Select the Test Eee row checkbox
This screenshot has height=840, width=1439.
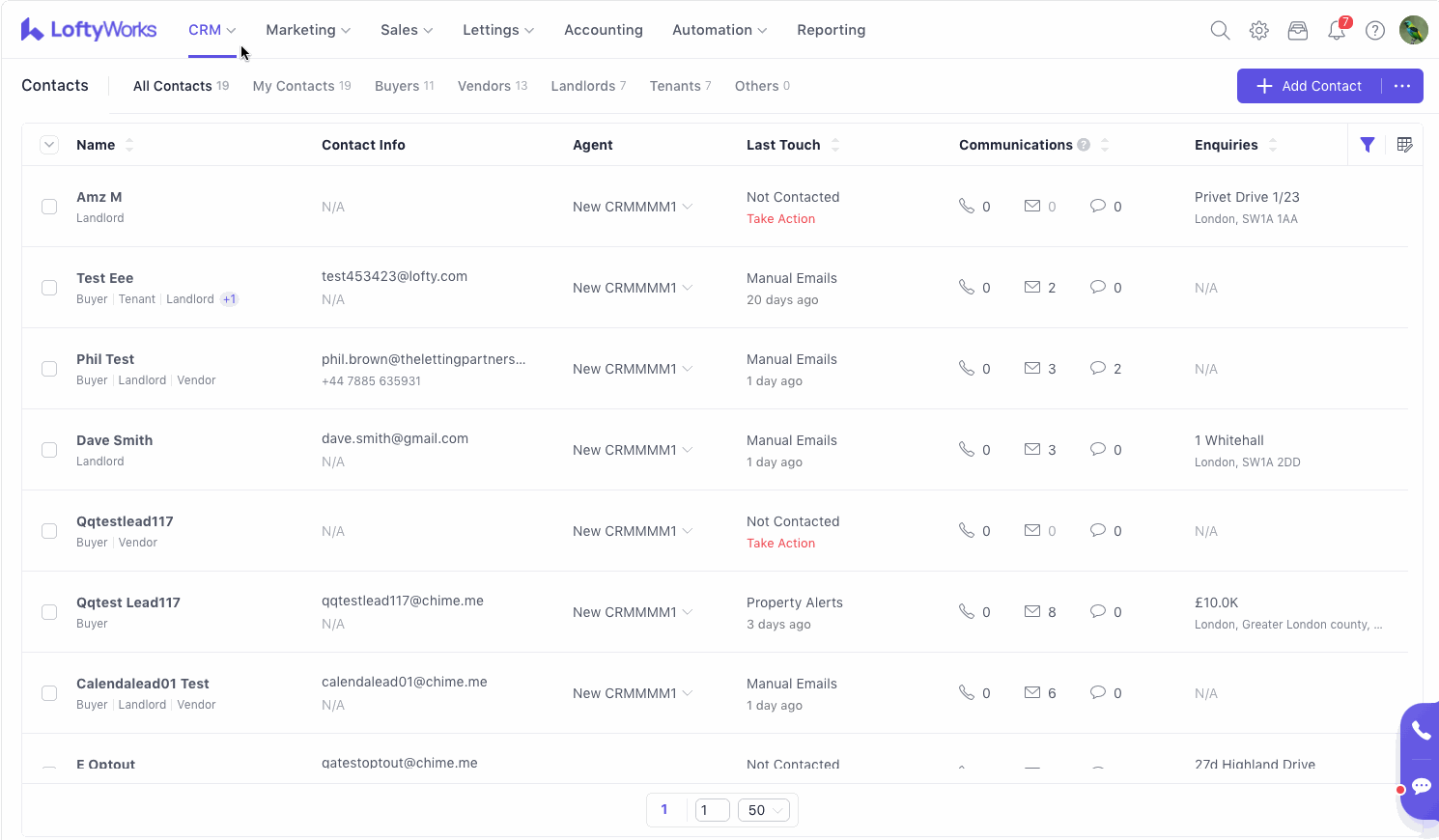click(x=49, y=288)
